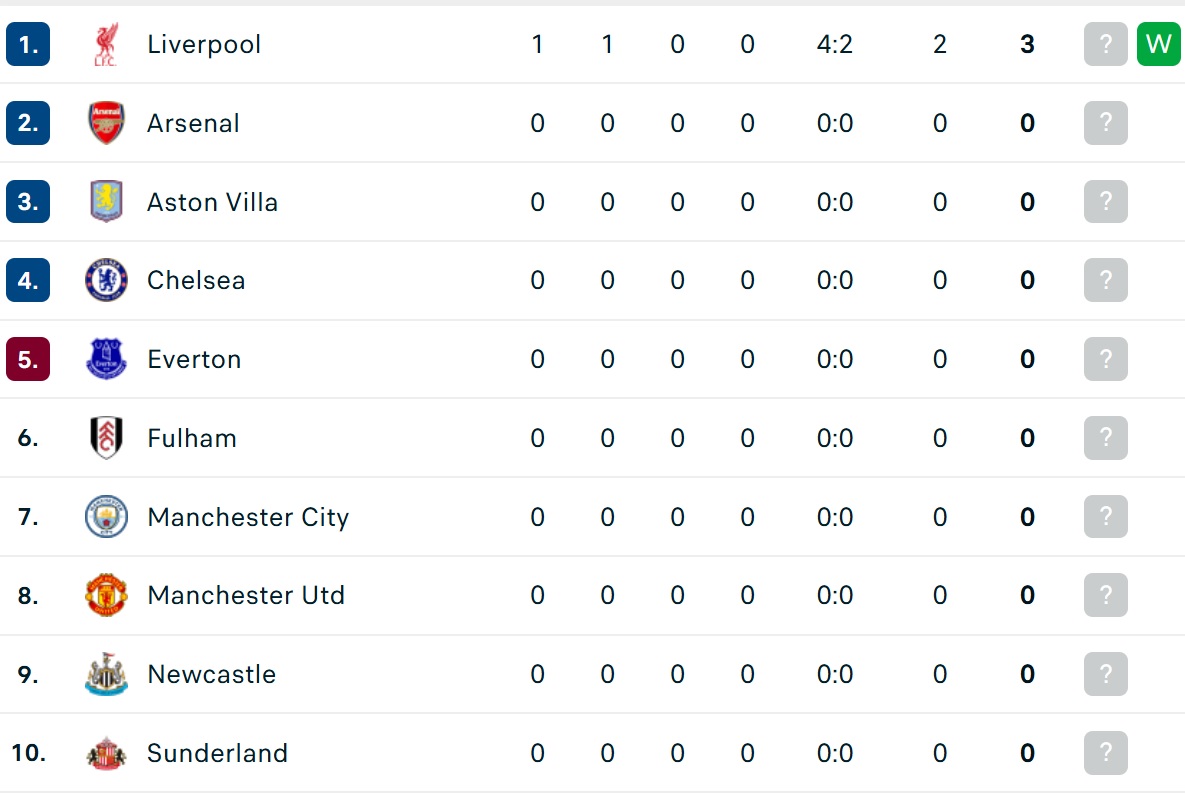
Task: Click the maroon rank 5 position badge
Action: [28, 359]
